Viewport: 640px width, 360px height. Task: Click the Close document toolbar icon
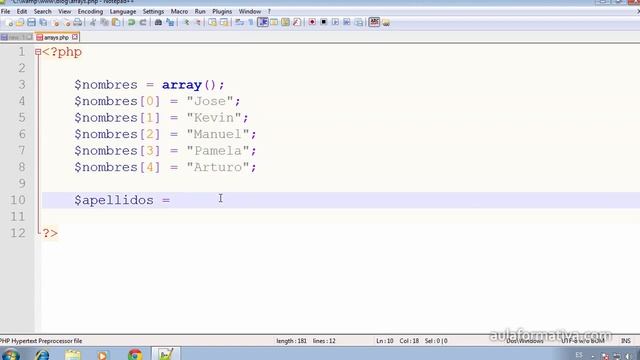pos(55,22)
